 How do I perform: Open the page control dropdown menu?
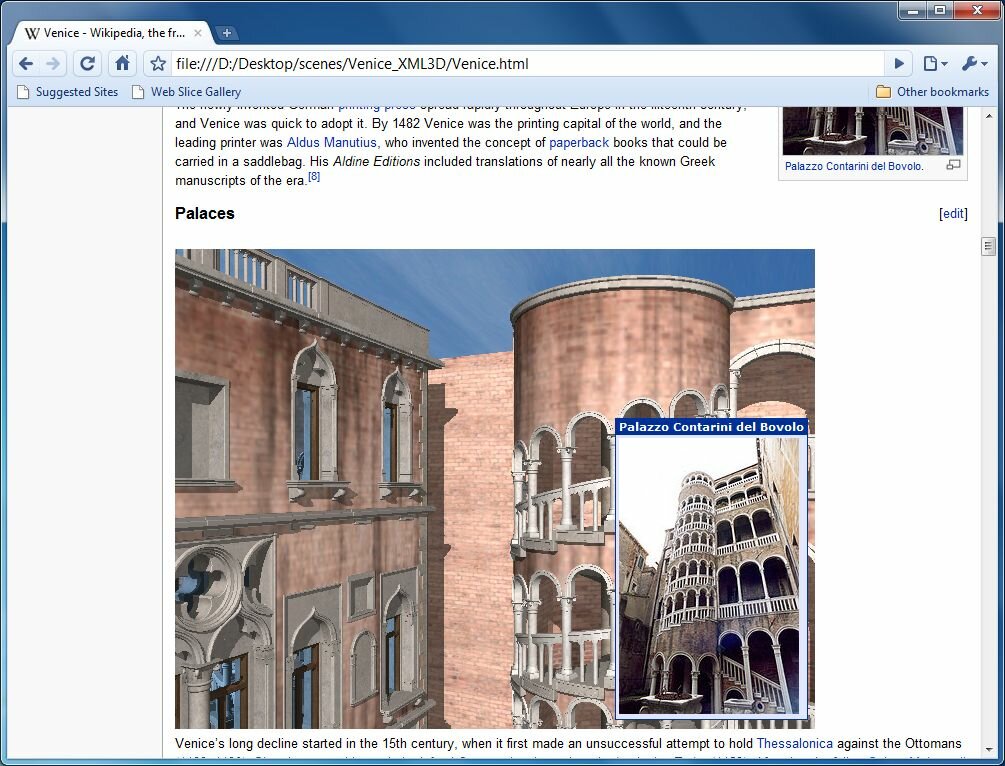(x=935, y=64)
